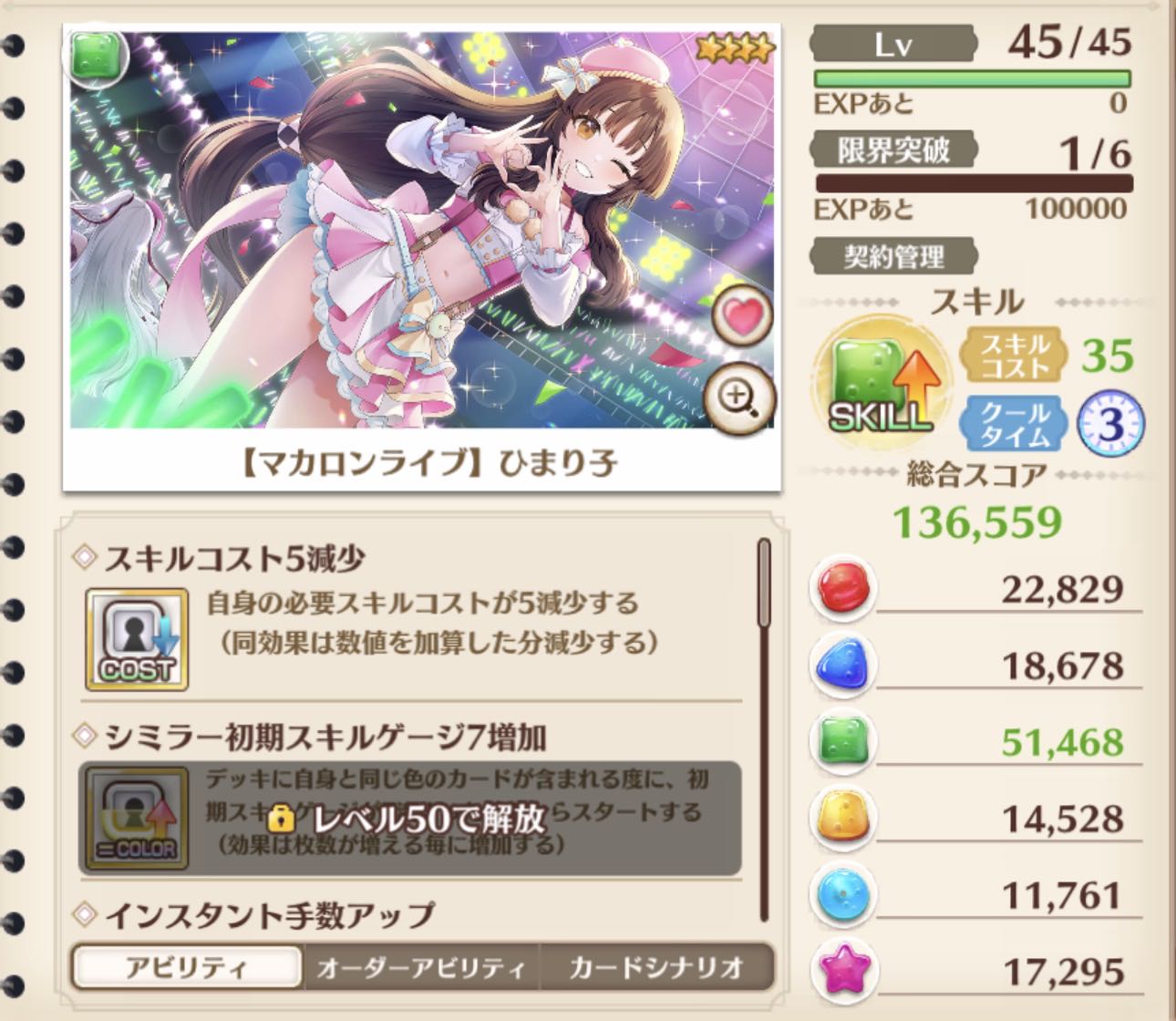Tap the heart favorite icon on card
The width and height of the screenshot is (1176, 1021).
click(742, 315)
